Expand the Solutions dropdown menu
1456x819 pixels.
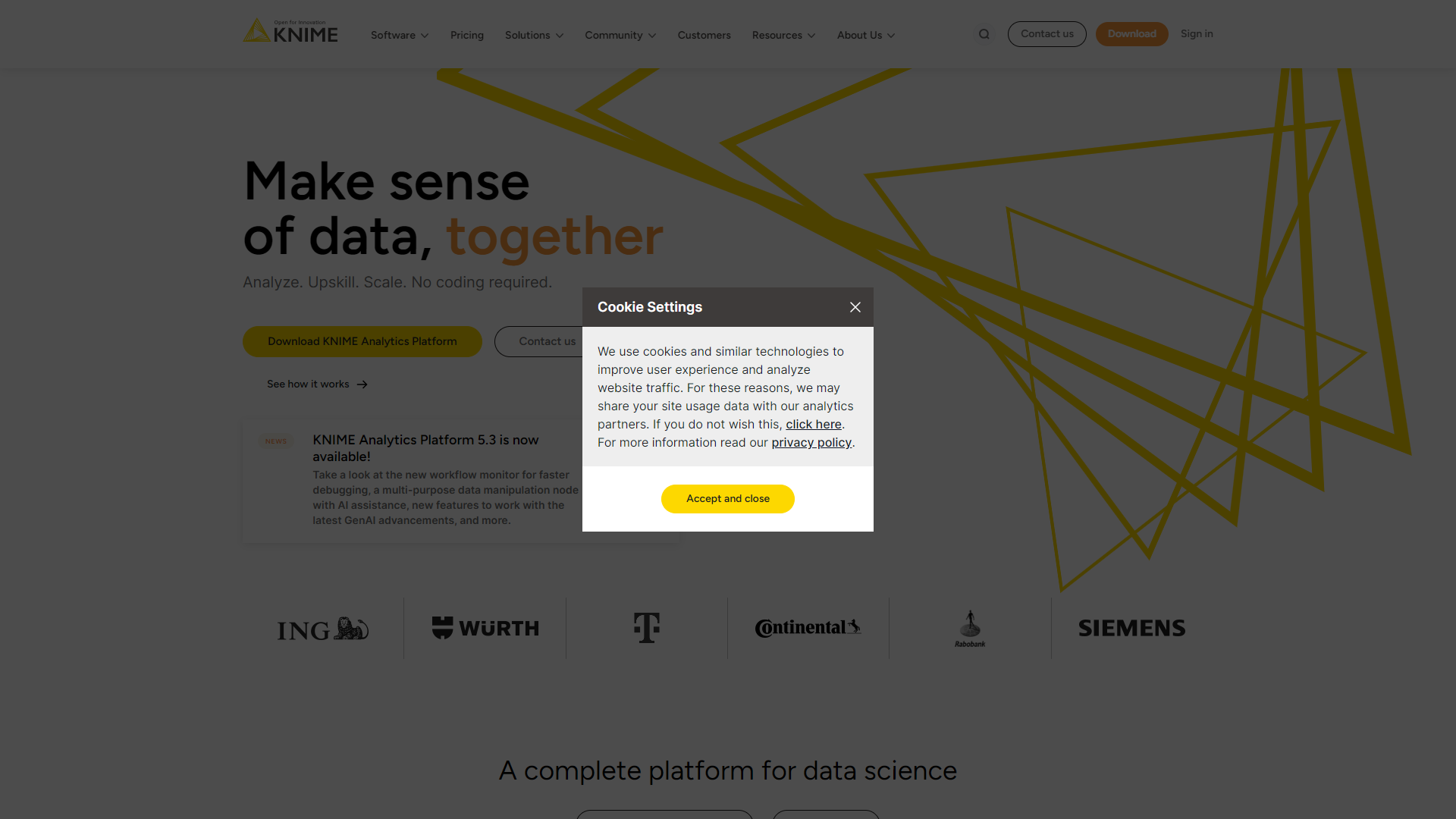[x=533, y=35]
